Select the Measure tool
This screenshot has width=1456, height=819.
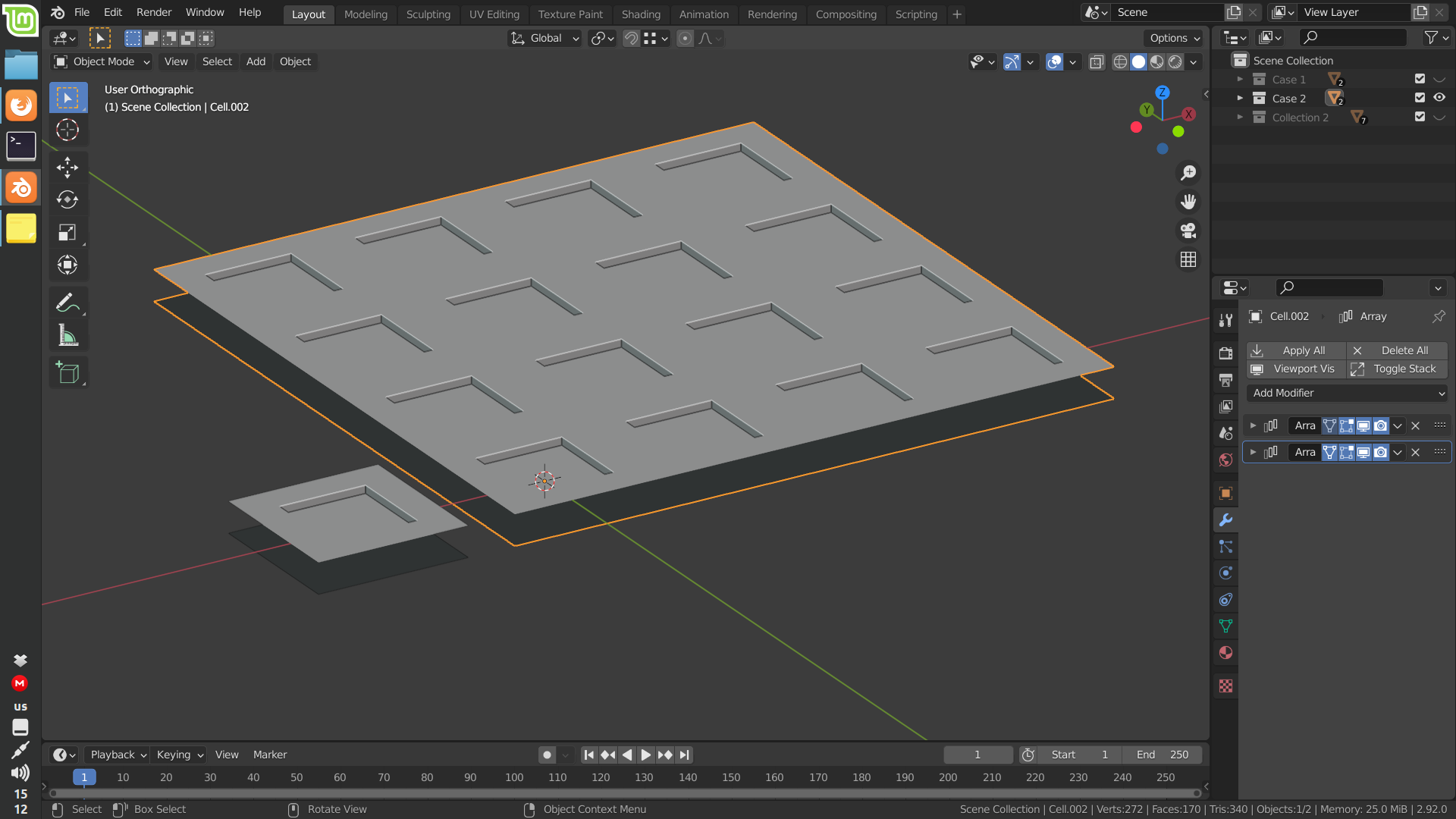click(67, 335)
